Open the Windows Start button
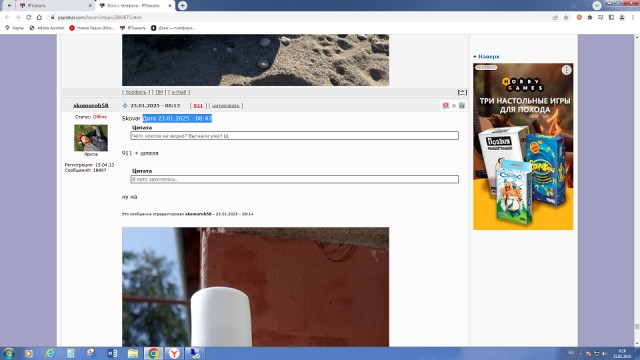640x360 pixels. (x=9, y=353)
